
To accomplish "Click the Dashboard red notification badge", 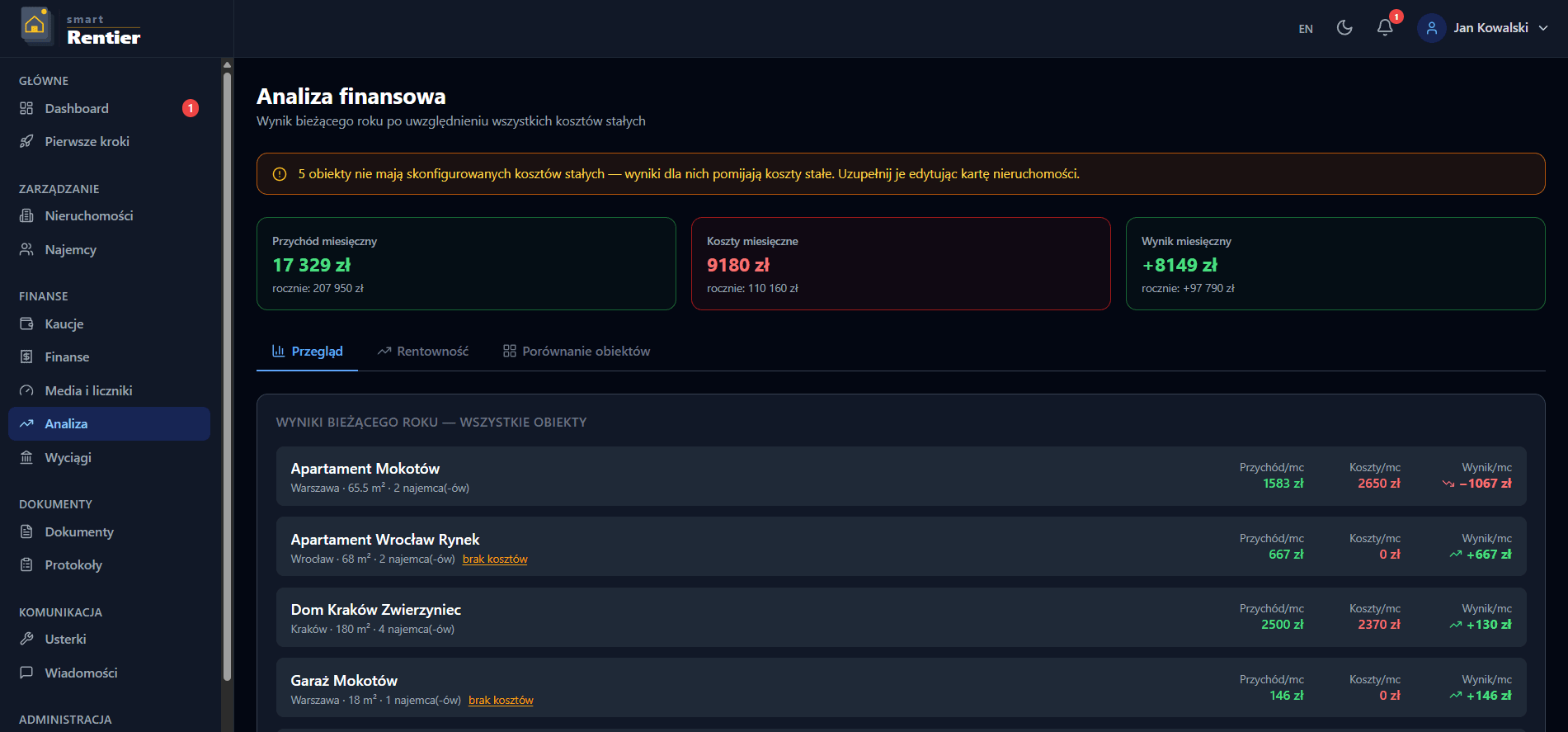I will 191,108.
